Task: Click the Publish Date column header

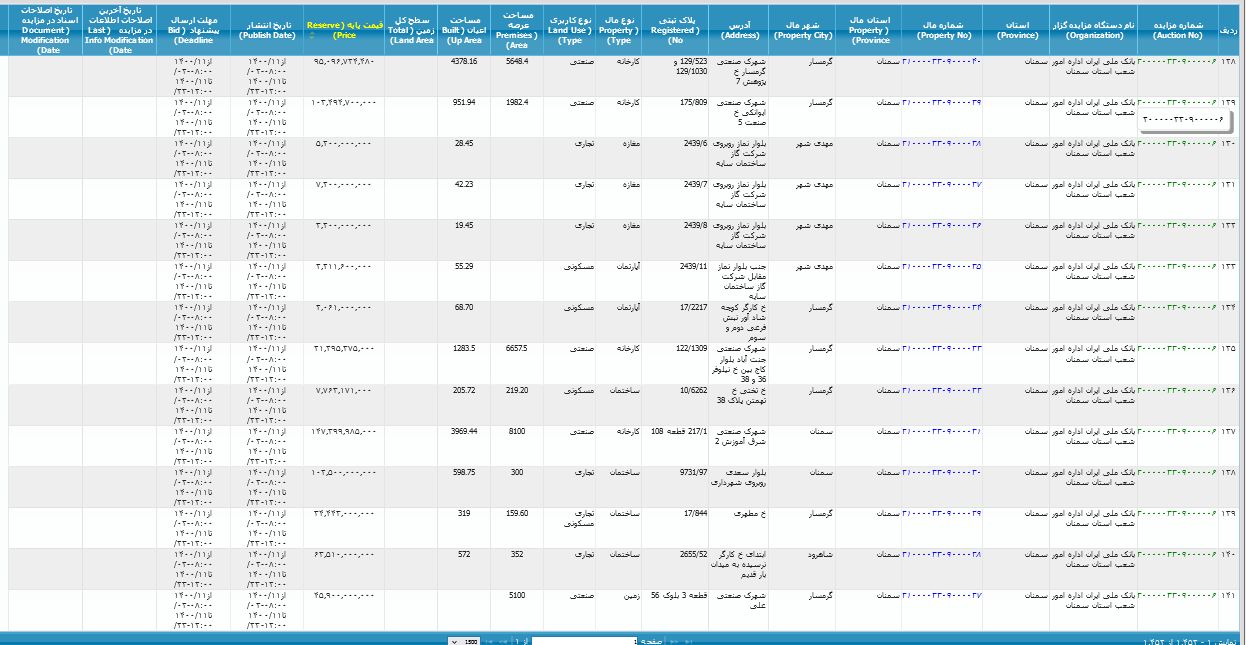Action: (x=267, y=28)
